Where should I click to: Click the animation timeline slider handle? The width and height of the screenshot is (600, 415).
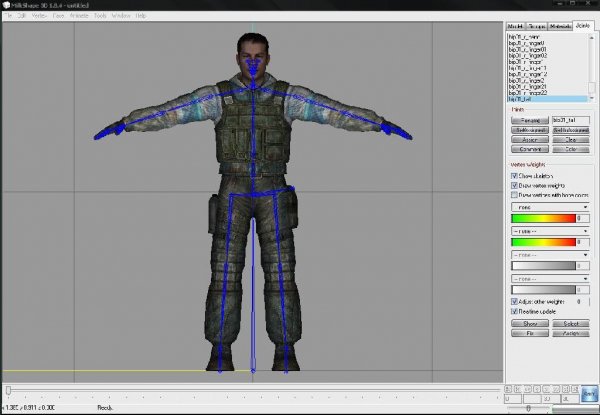tap(8, 390)
